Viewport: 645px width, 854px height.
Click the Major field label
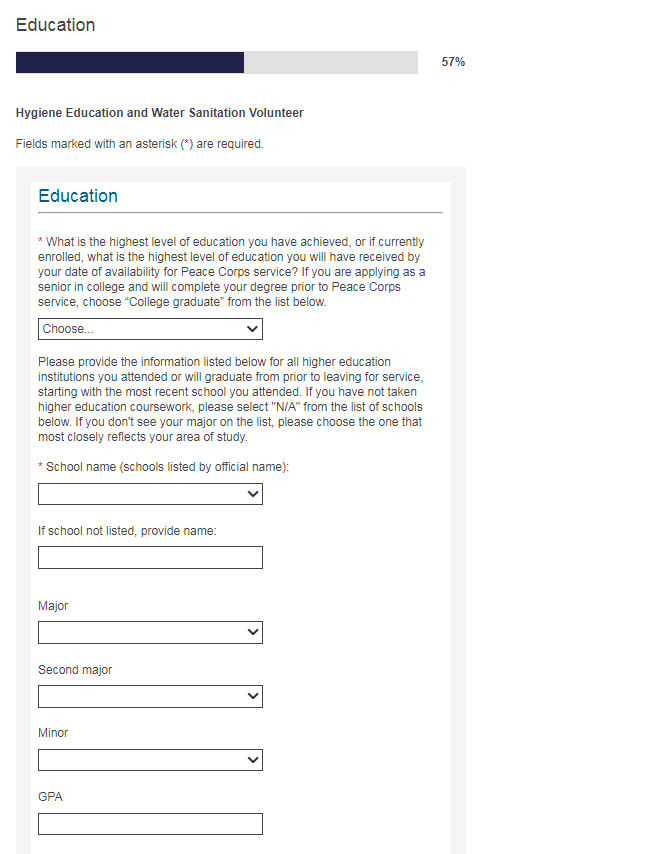[53, 606]
